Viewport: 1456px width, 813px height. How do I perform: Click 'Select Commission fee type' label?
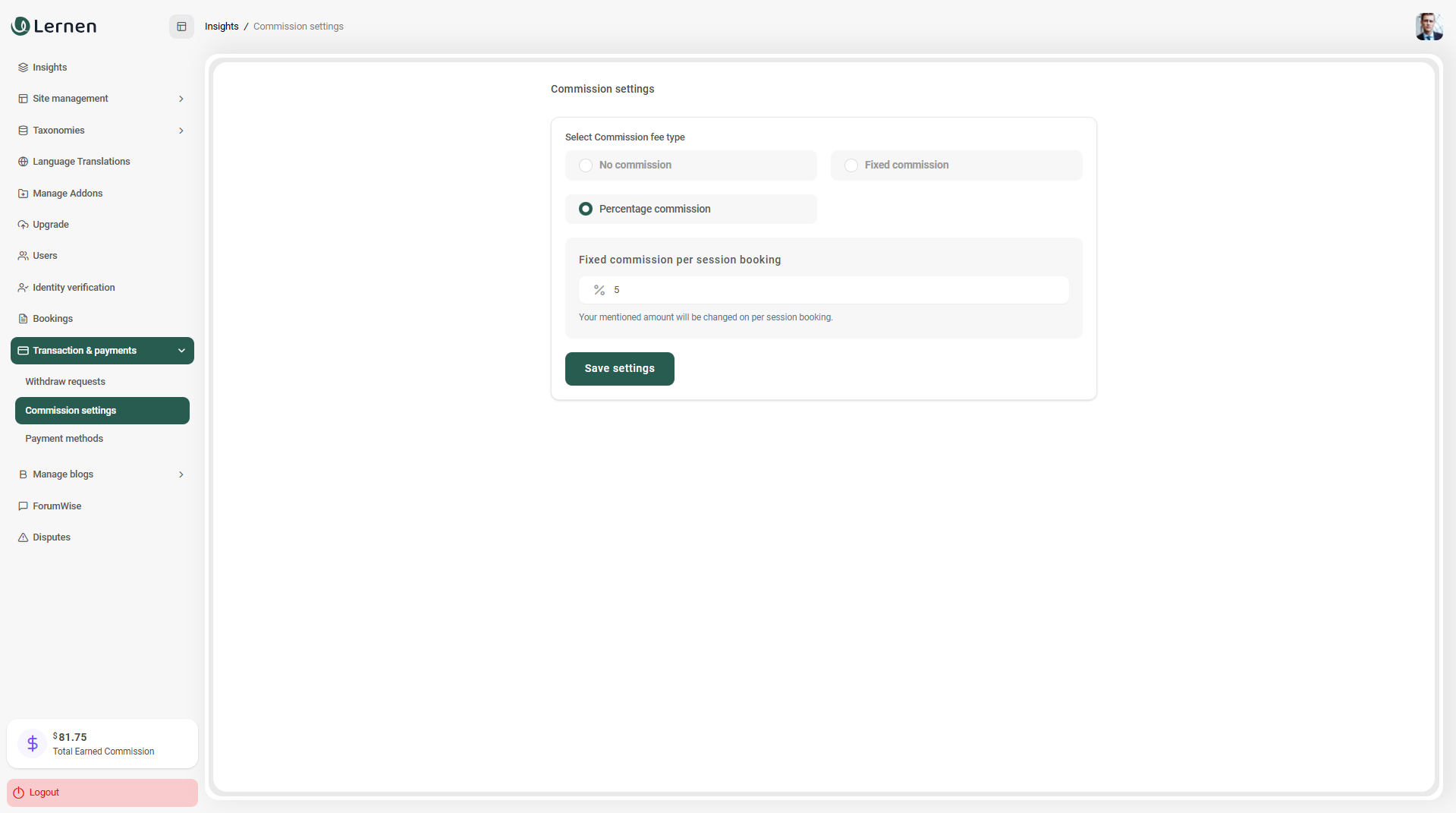tap(625, 137)
